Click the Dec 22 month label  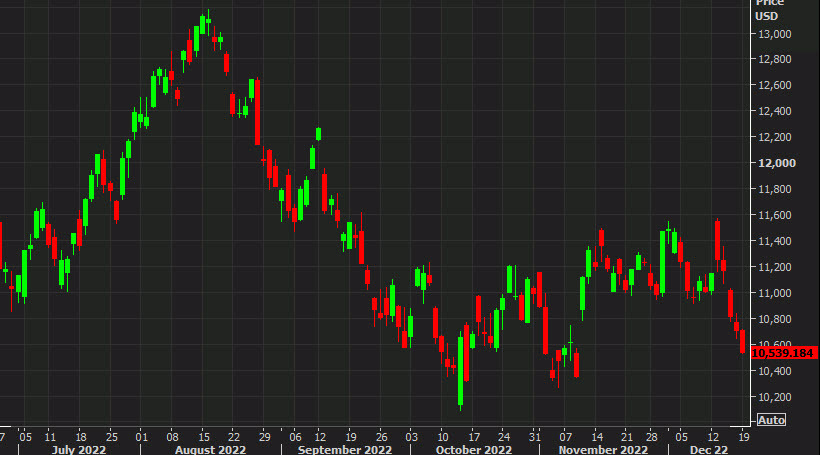tap(709, 450)
